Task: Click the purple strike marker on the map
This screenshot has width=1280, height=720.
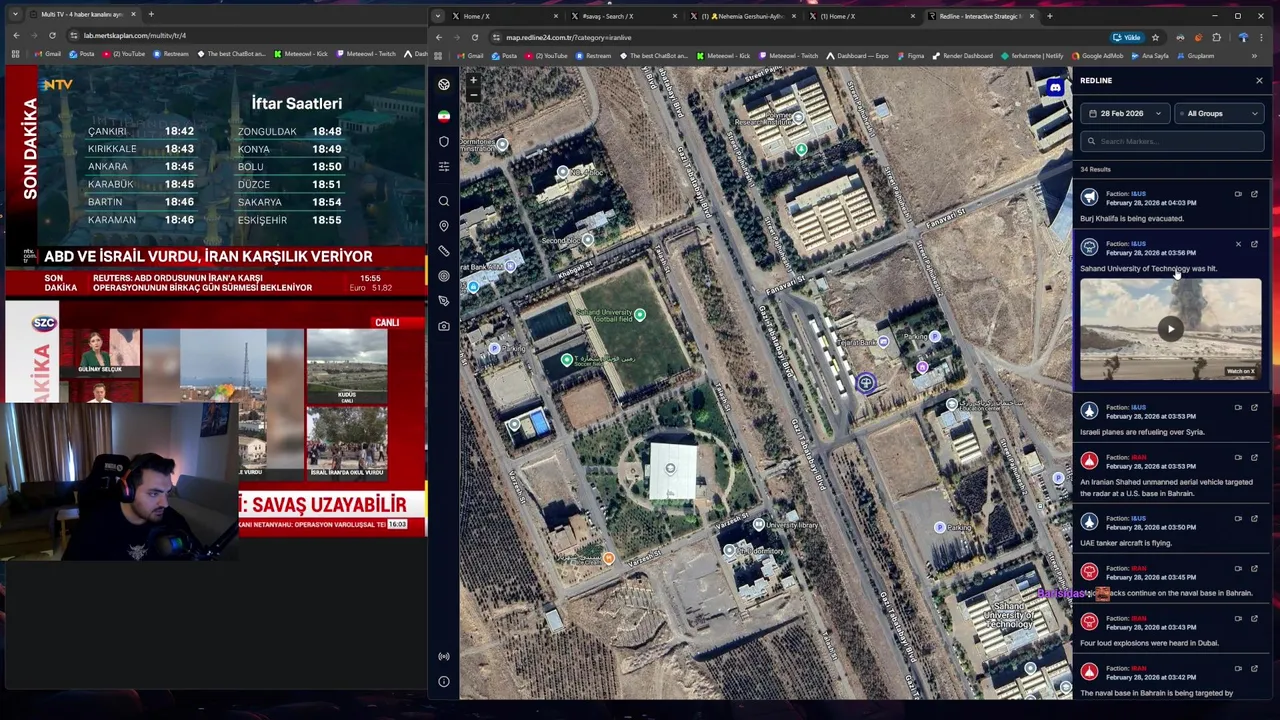Action: 866,383
